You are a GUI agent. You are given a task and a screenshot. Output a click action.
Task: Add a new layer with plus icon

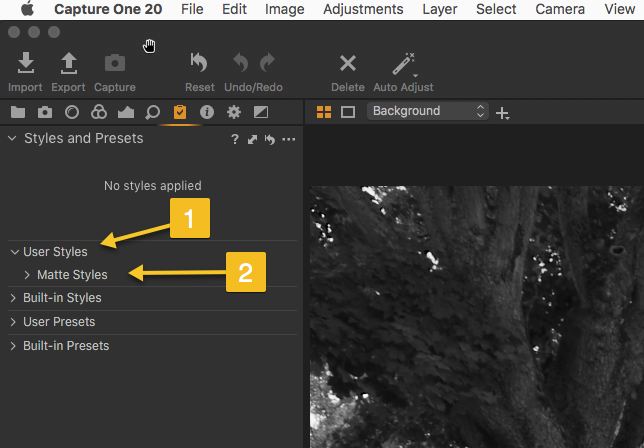(x=502, y=113)
